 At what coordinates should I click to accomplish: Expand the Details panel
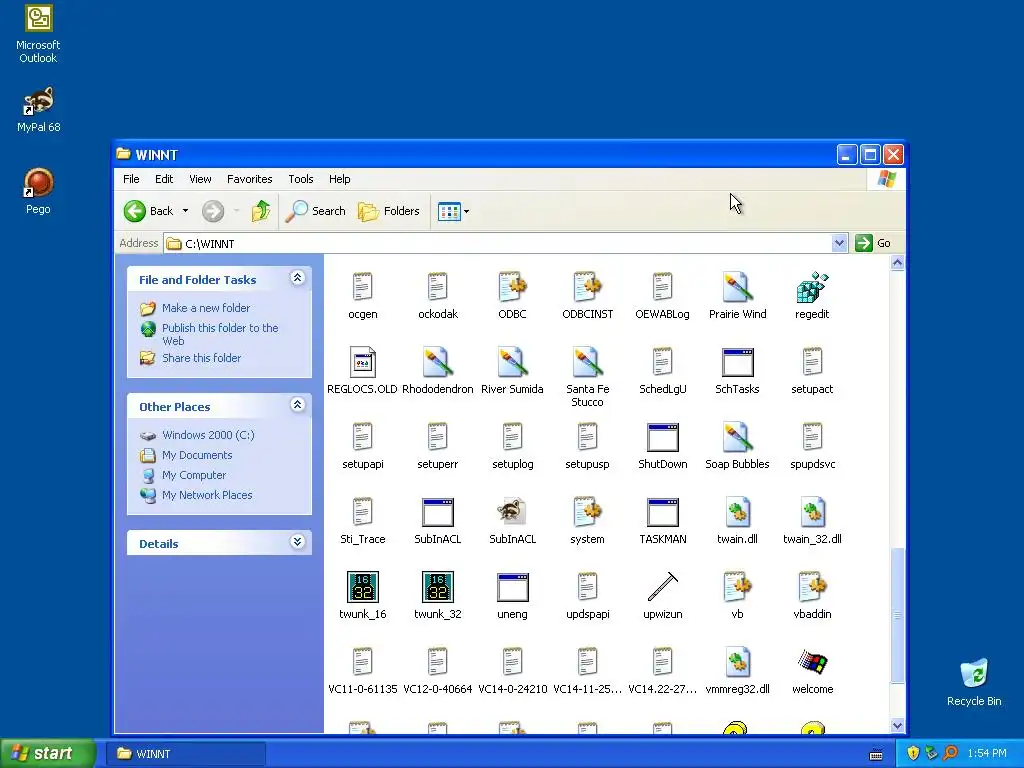297,542
